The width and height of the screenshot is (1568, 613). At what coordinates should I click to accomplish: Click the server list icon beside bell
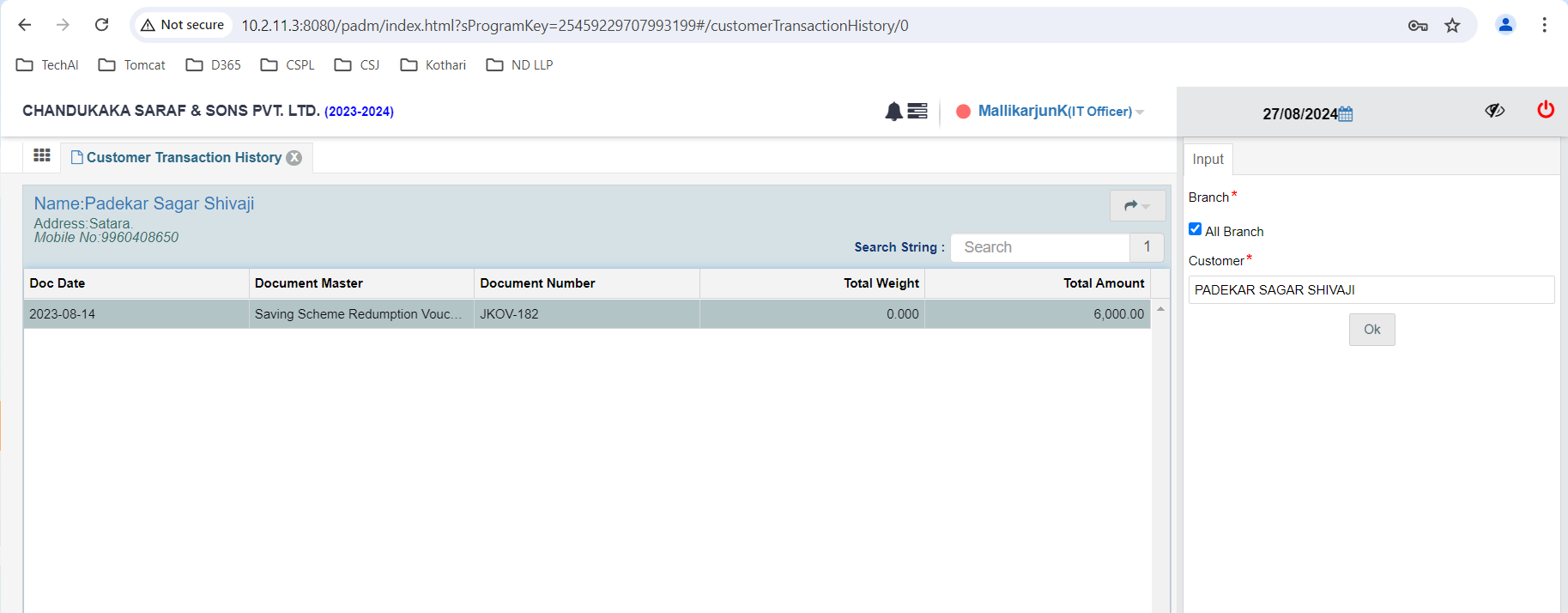coord(917,111)
